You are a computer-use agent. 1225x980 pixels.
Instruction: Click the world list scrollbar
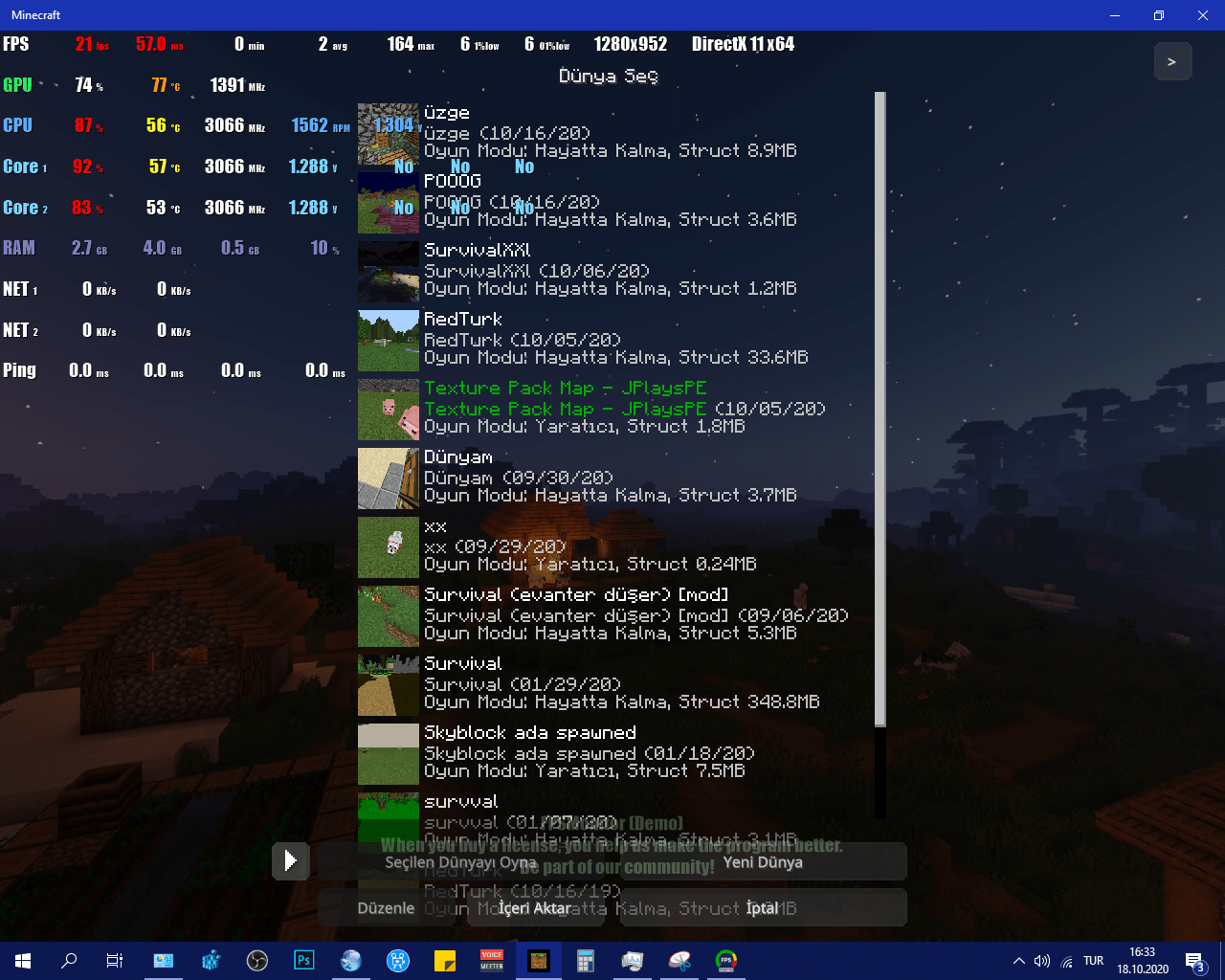(x=880, y=410)
